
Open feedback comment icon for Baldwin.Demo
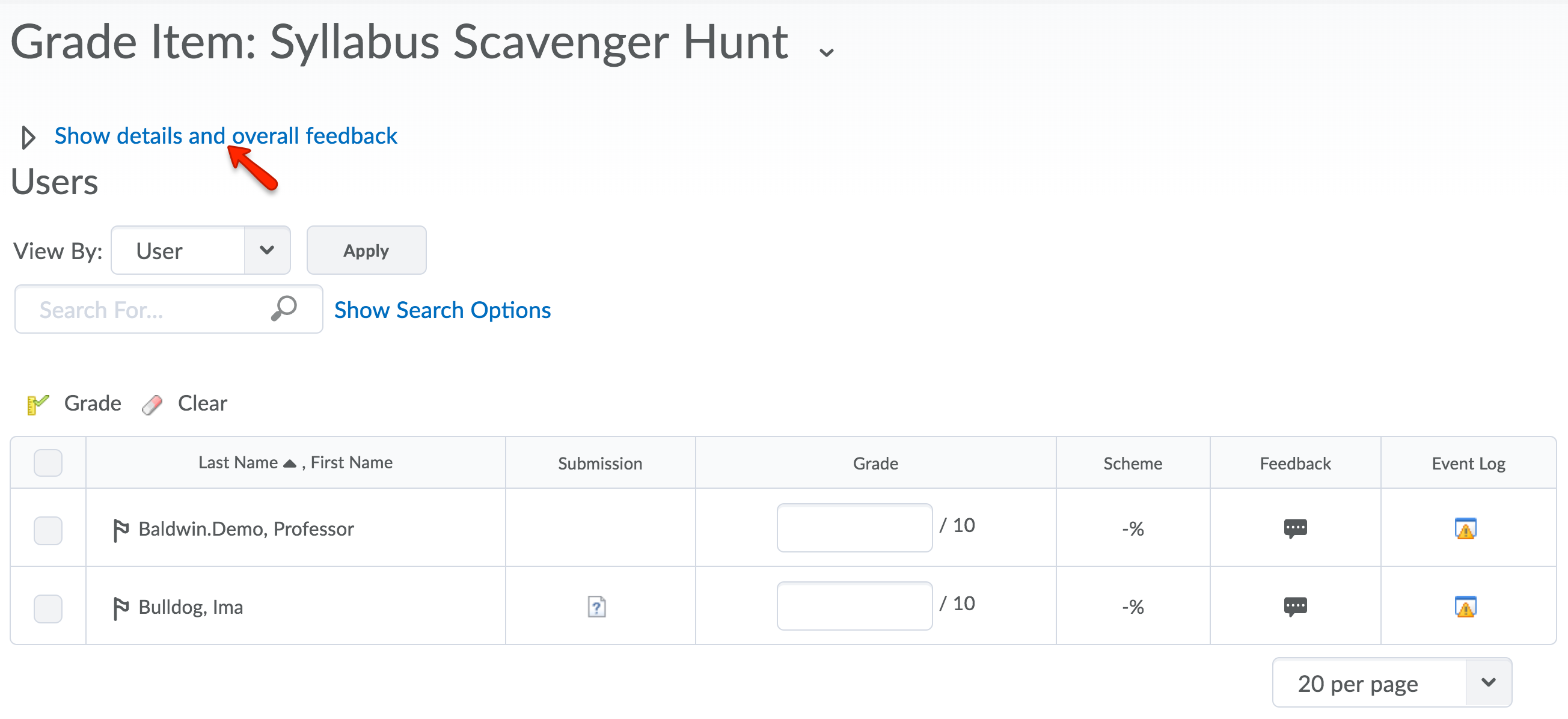[1294, 528]
